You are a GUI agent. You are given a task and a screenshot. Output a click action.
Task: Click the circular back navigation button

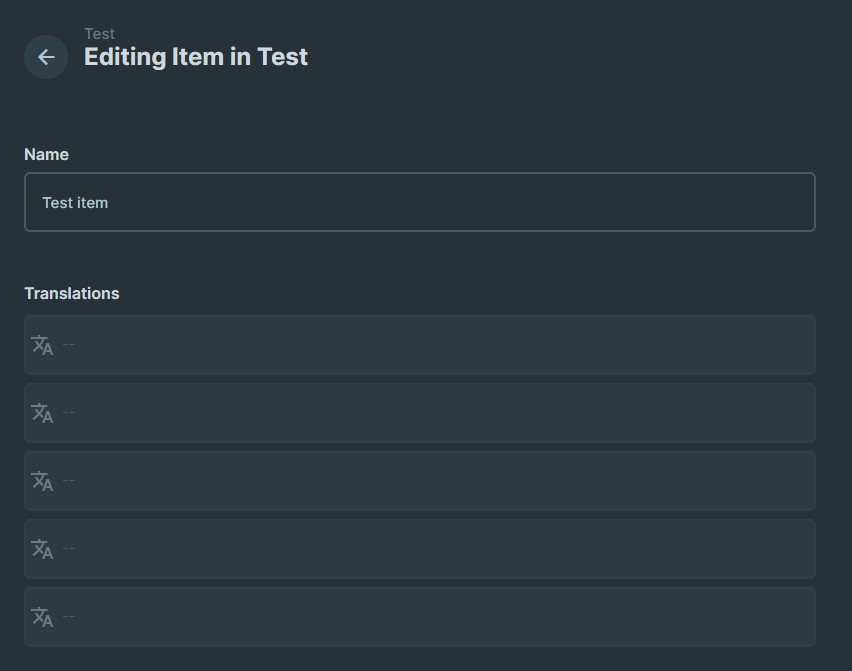click(46, 57)
